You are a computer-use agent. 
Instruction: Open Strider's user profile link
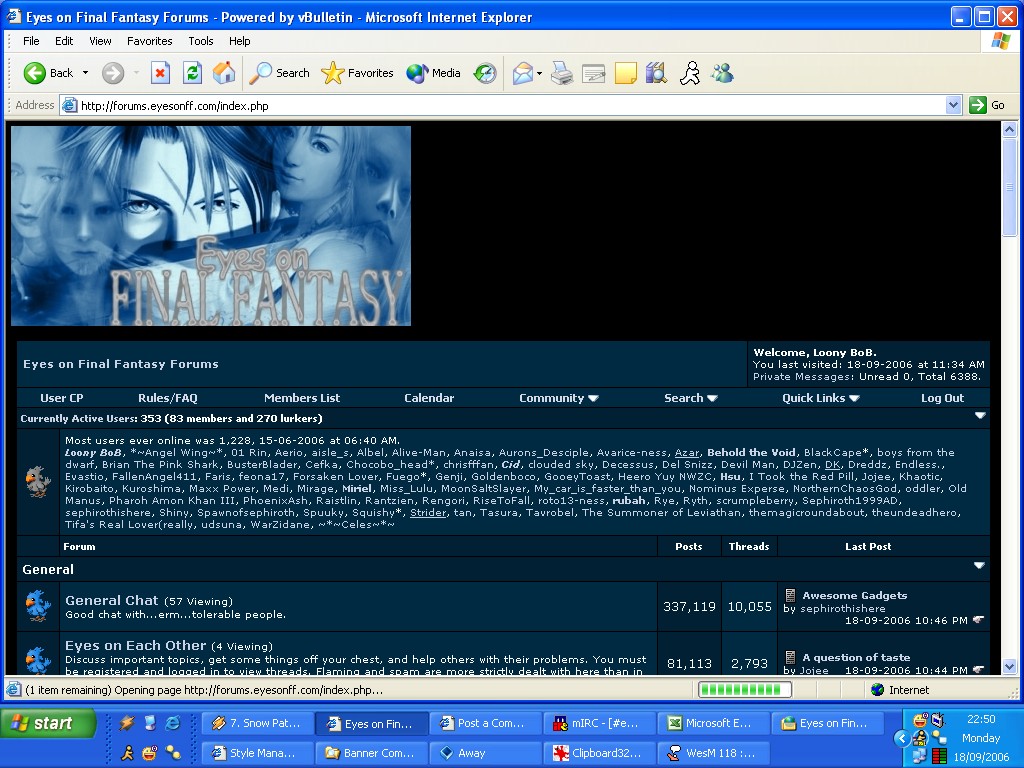(428, 513)
